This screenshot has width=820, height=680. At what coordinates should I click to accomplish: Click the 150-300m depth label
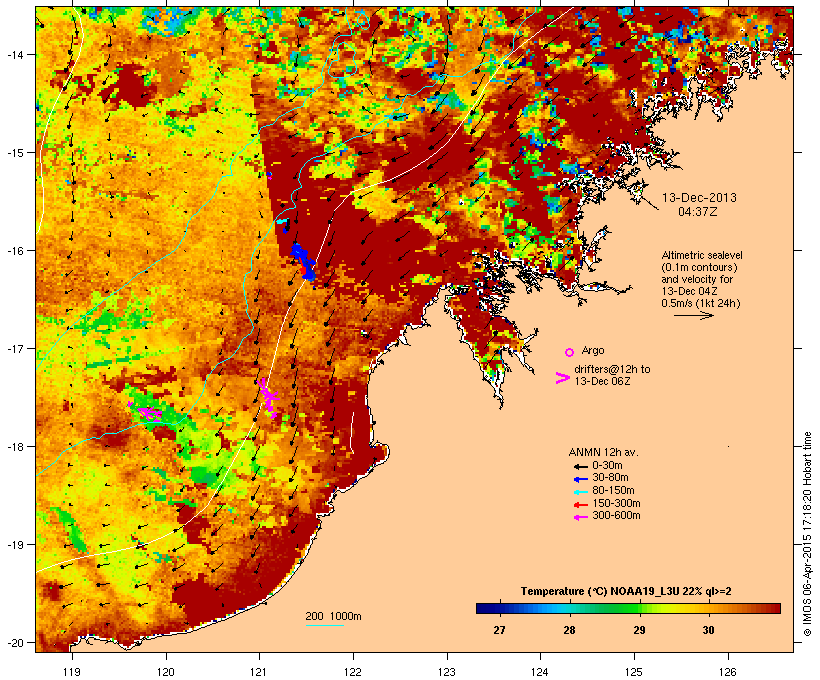[x=616, y=503]
